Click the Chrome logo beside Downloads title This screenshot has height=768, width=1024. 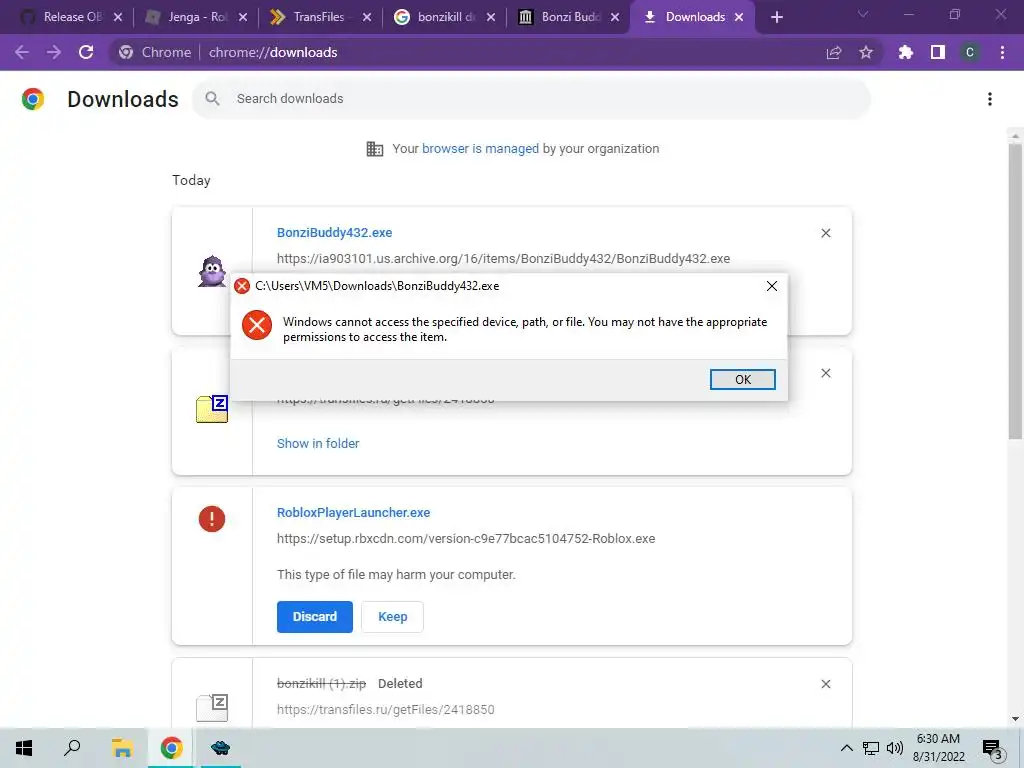(33, 99)
